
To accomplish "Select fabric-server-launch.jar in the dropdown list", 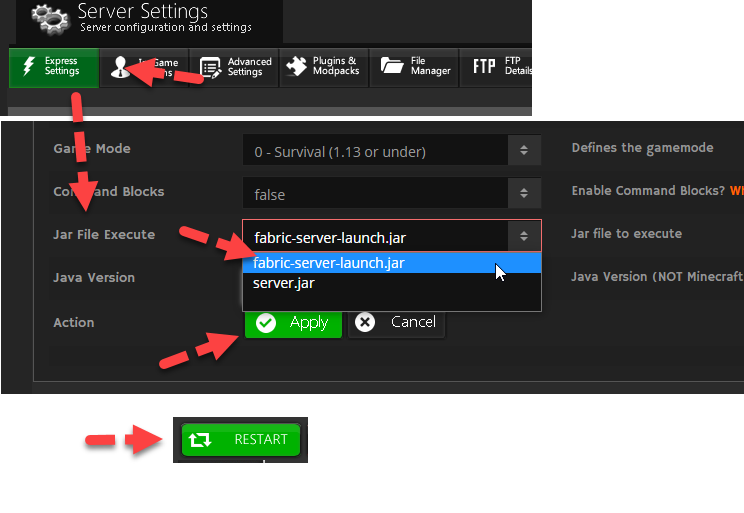I will 392,263.
